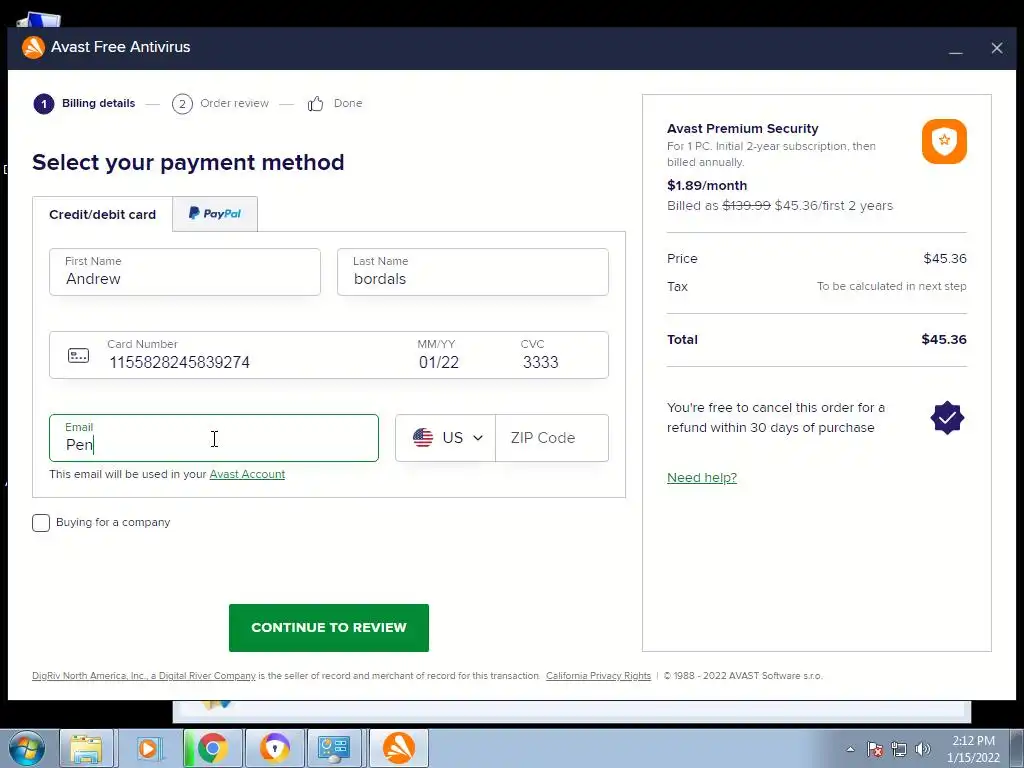Click the 'To be calculated in next step' tax text
This screenshot has height=768, width=1024.
tap(891, 286)
